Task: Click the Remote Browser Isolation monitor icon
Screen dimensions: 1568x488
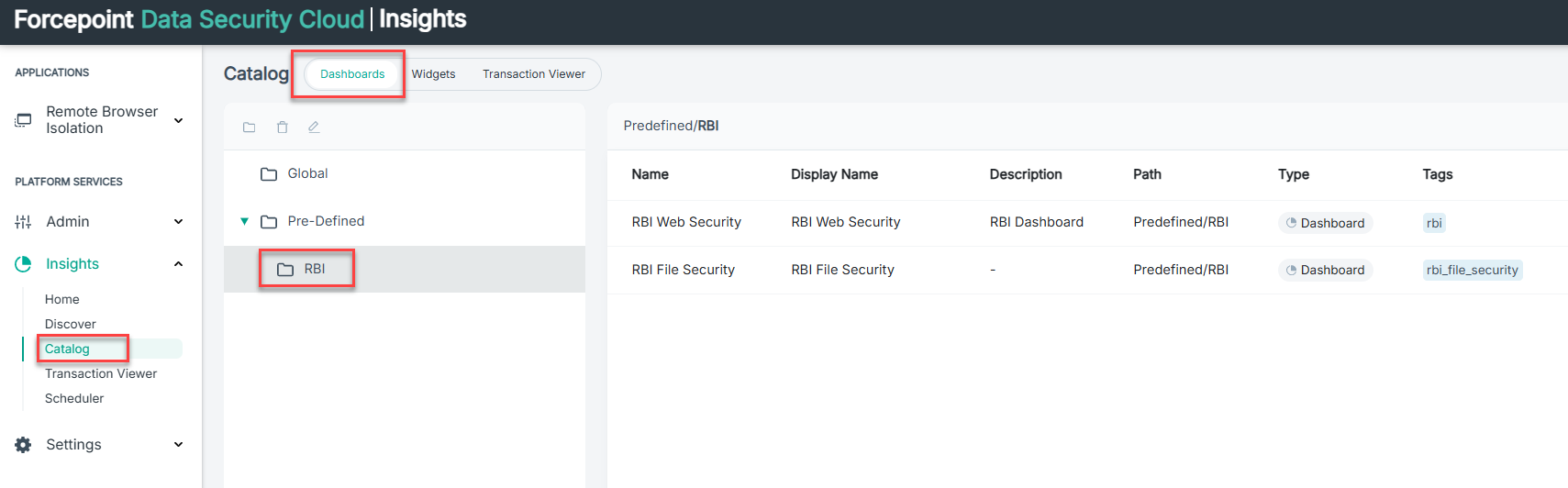Action: tap(23, 120)
